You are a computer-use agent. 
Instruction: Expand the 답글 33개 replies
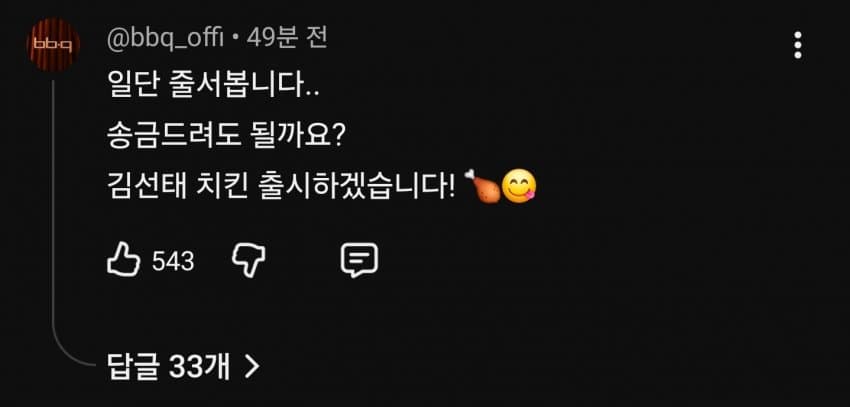click(183, 367)
